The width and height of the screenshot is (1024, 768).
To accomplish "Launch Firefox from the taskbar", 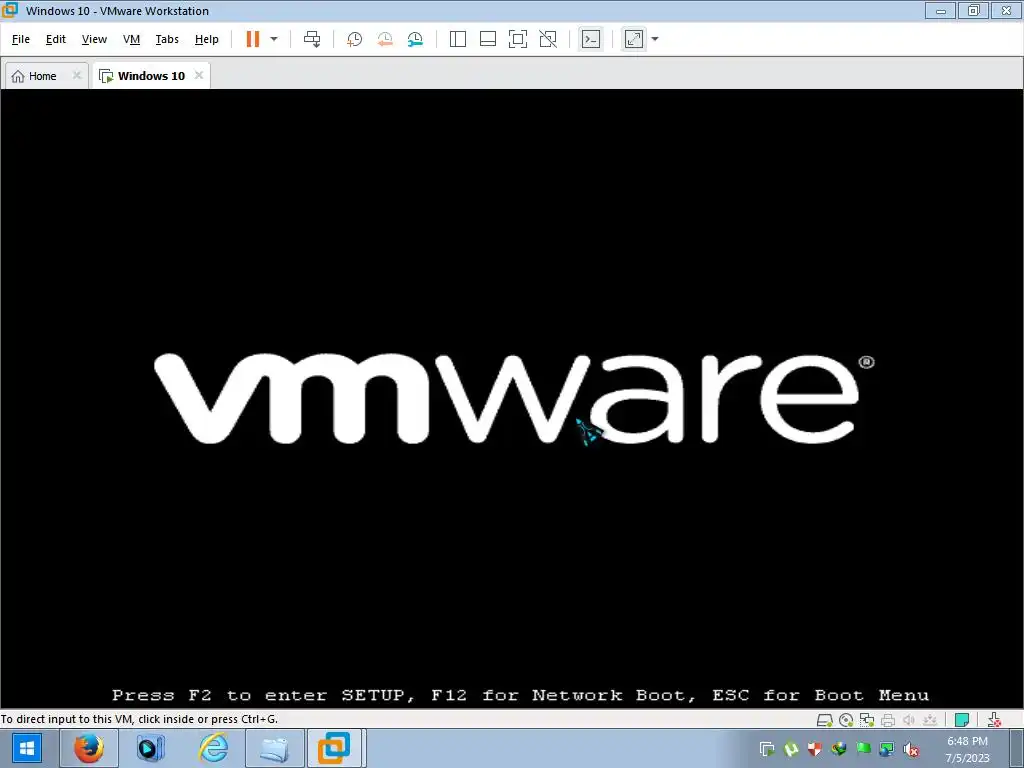I will pyautogui.click(x=88, y=748).
